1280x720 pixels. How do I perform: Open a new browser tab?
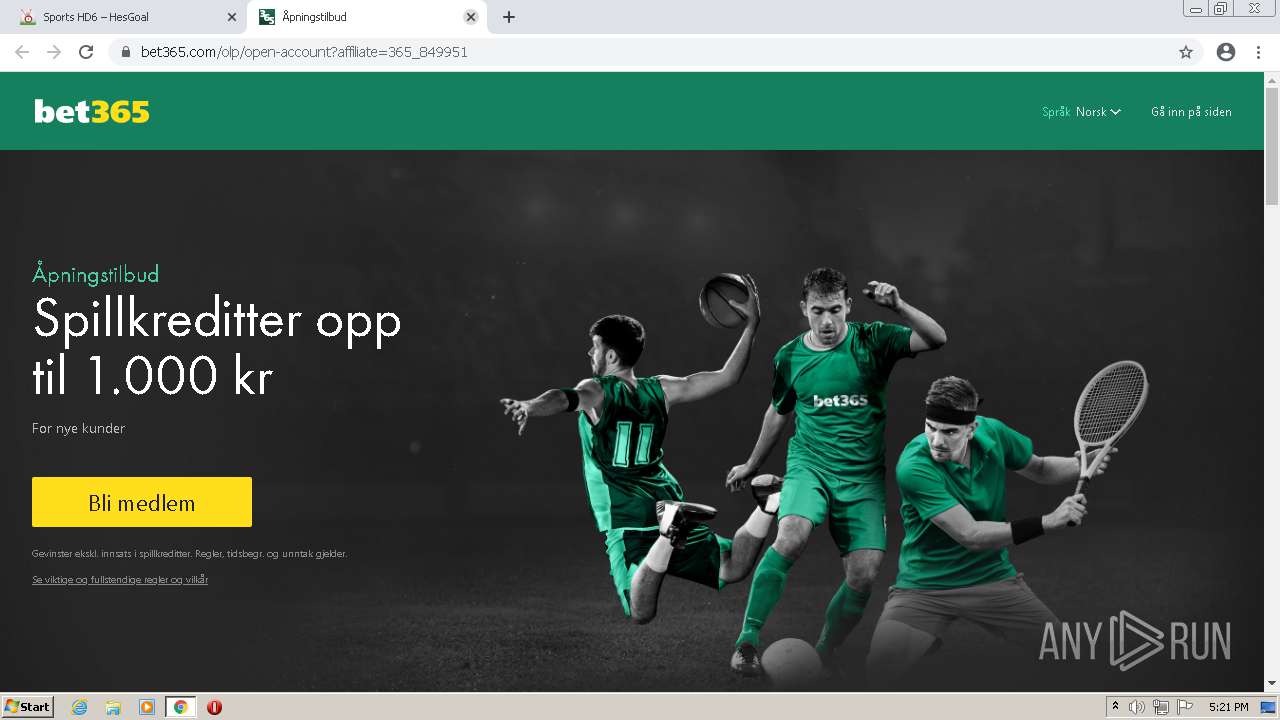click(x=509, y=17)
